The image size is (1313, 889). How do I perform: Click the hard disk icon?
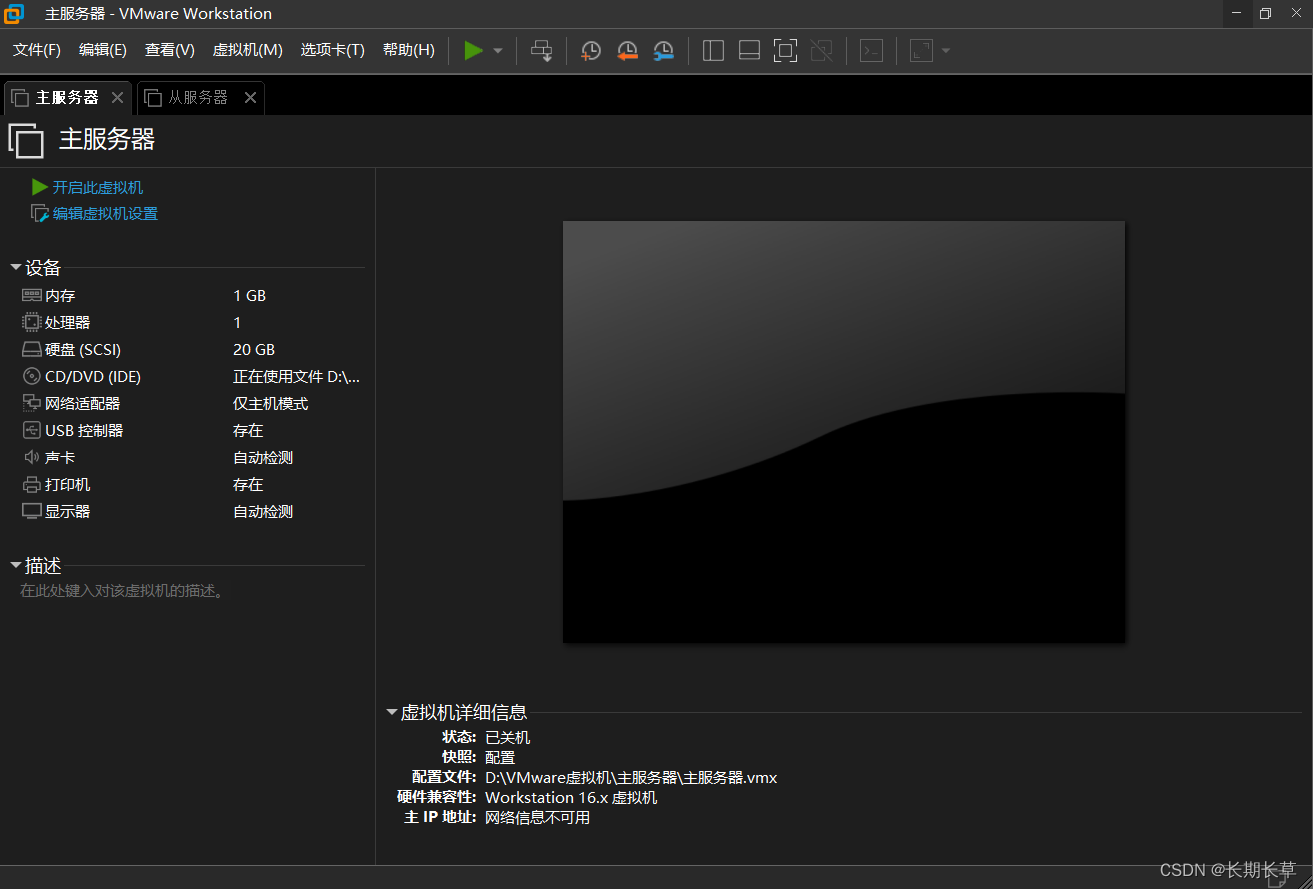32,350
